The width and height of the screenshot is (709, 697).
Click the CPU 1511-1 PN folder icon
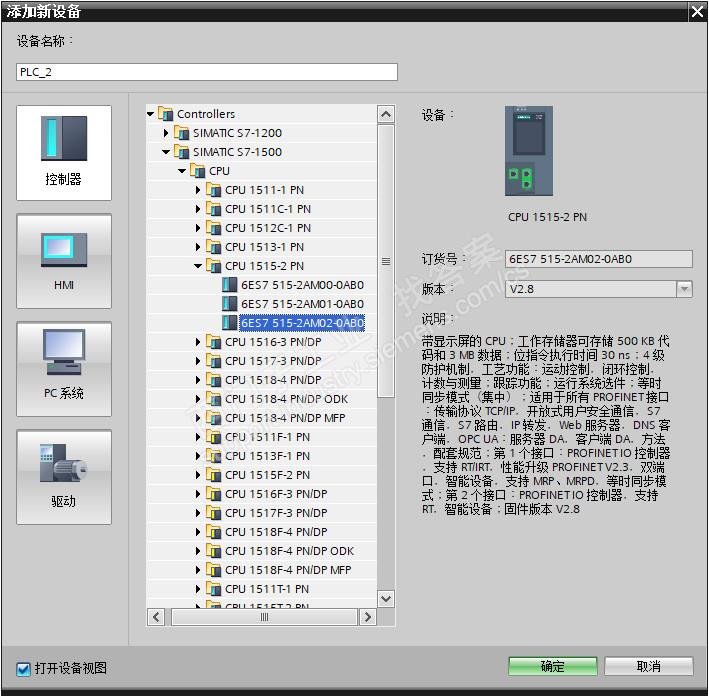point(213,190)
